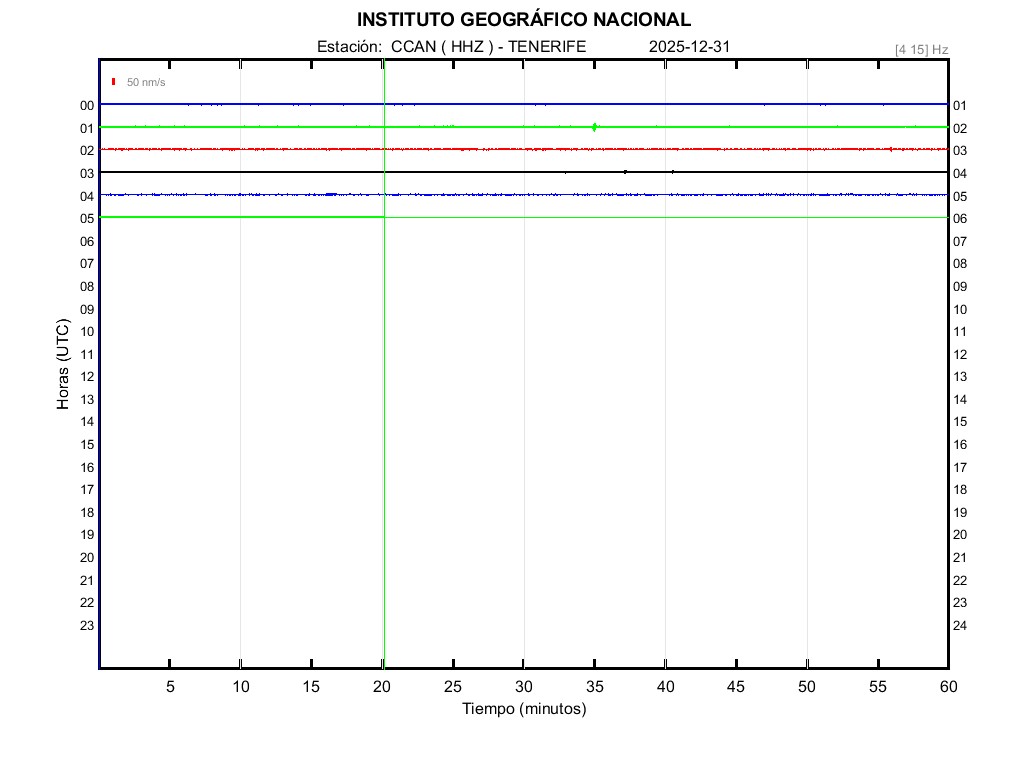Click hour label 24 on the right axis
Screen dimensions: 1024x768
click(960, 626)
